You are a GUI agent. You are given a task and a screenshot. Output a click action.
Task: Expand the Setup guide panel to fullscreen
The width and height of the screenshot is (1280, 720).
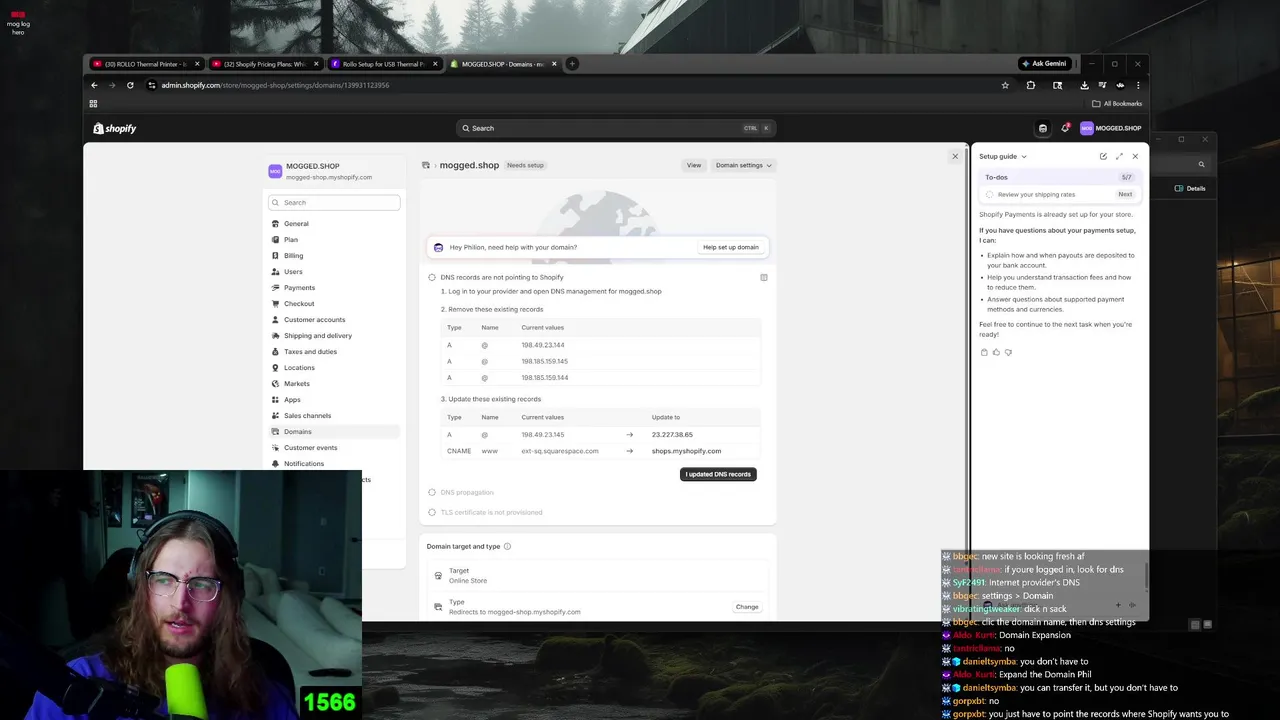[1119, 156]
